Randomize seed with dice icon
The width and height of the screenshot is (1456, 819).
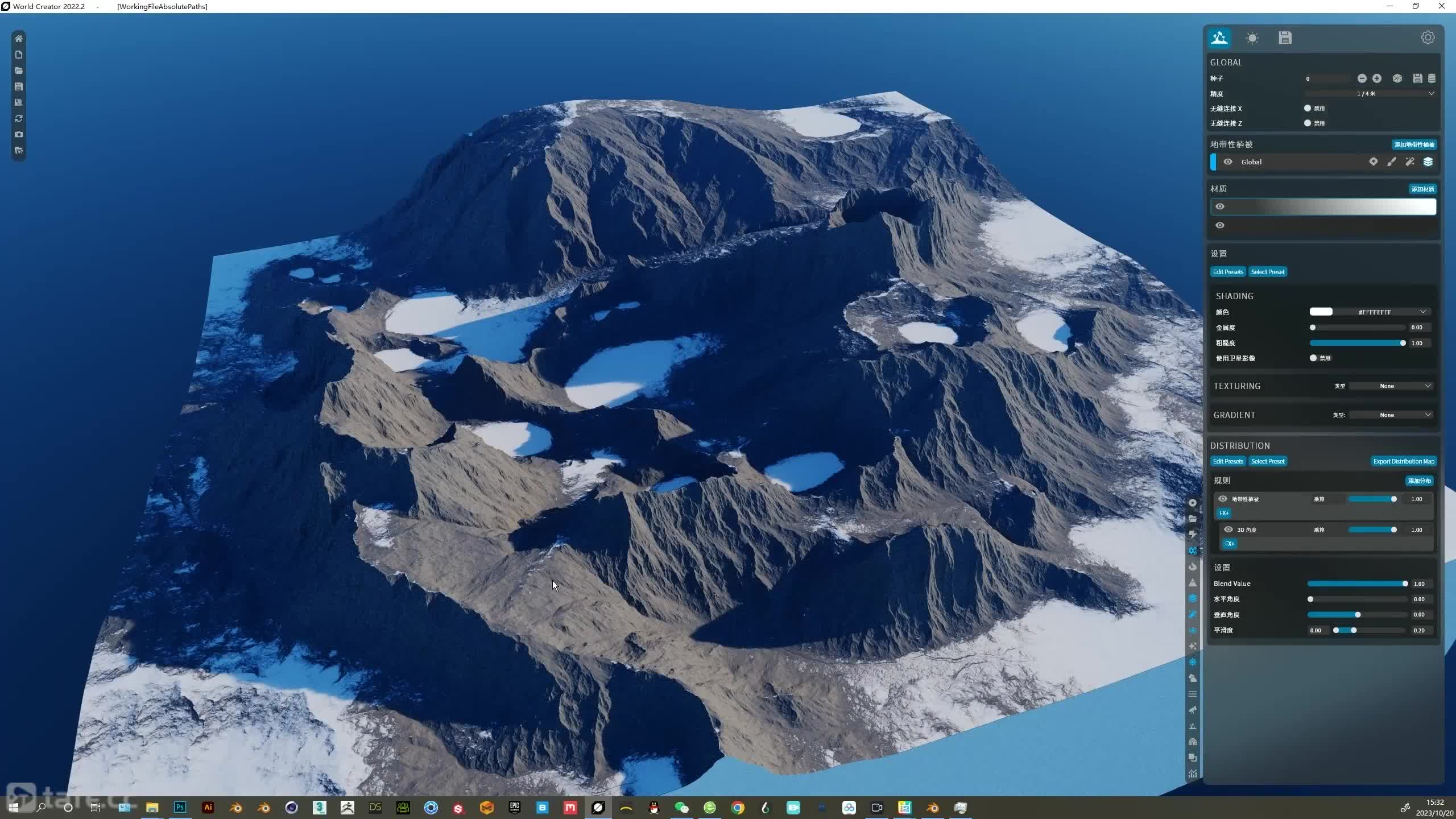[x=1397, y=78]
